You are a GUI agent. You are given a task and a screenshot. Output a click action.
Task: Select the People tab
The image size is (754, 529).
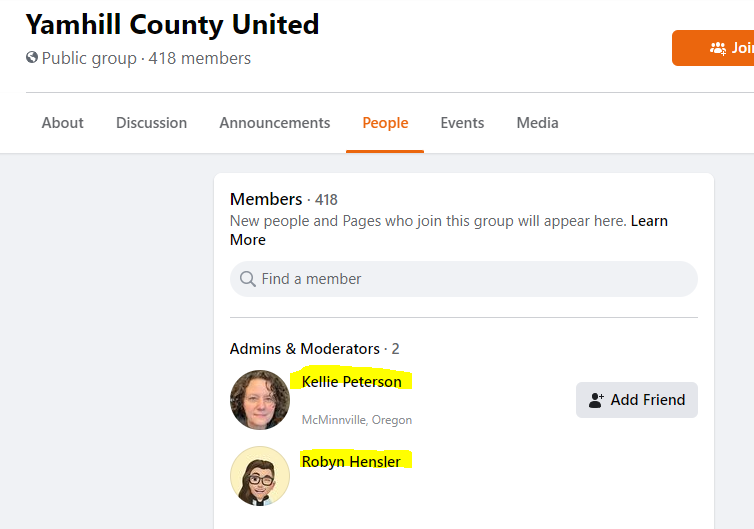coord(385,123)
